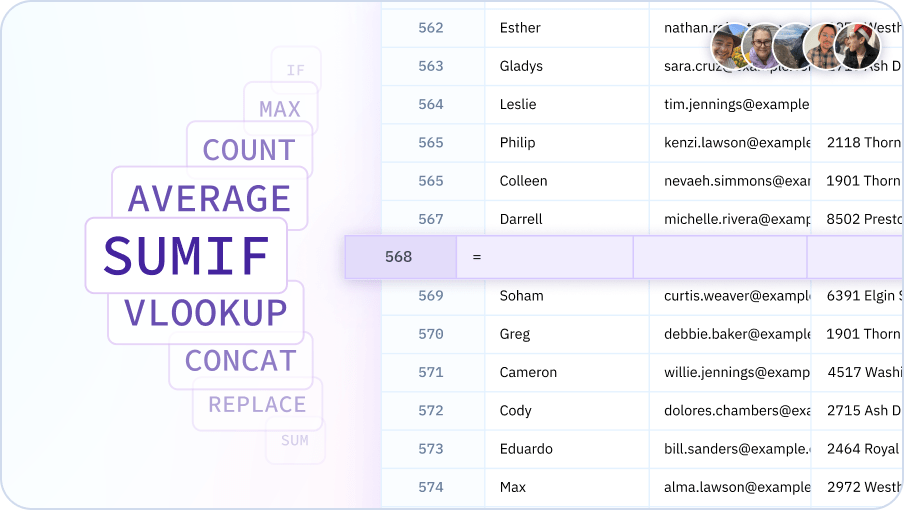The image size is (904, 510).
Task: Open the avatar wearing a Santa hat
Action: click(857, 46)
